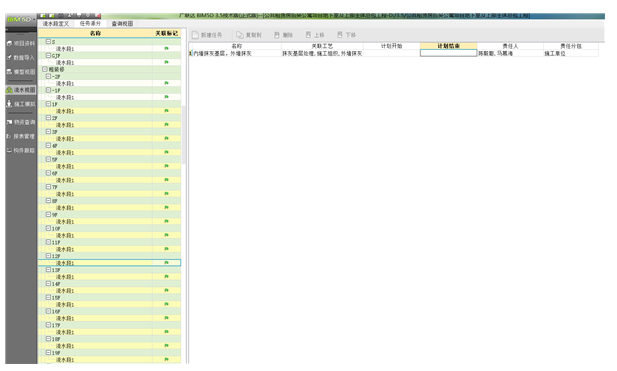This screenshot has height=371, width=617.
Task: Click the flag under the S node
Action: (x=166, y=48)
